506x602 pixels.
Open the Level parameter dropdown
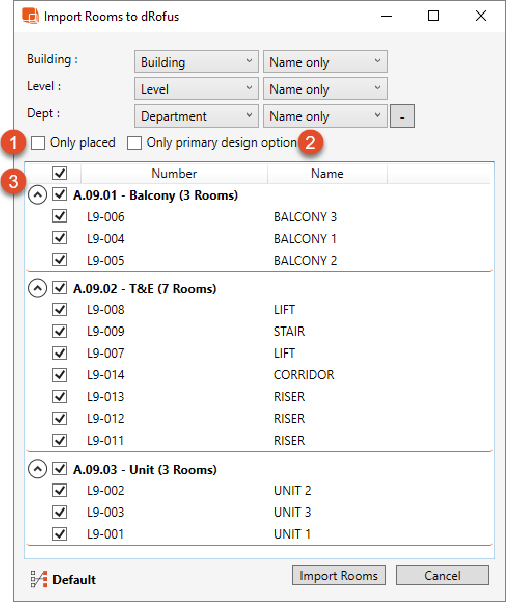[196, 89]
